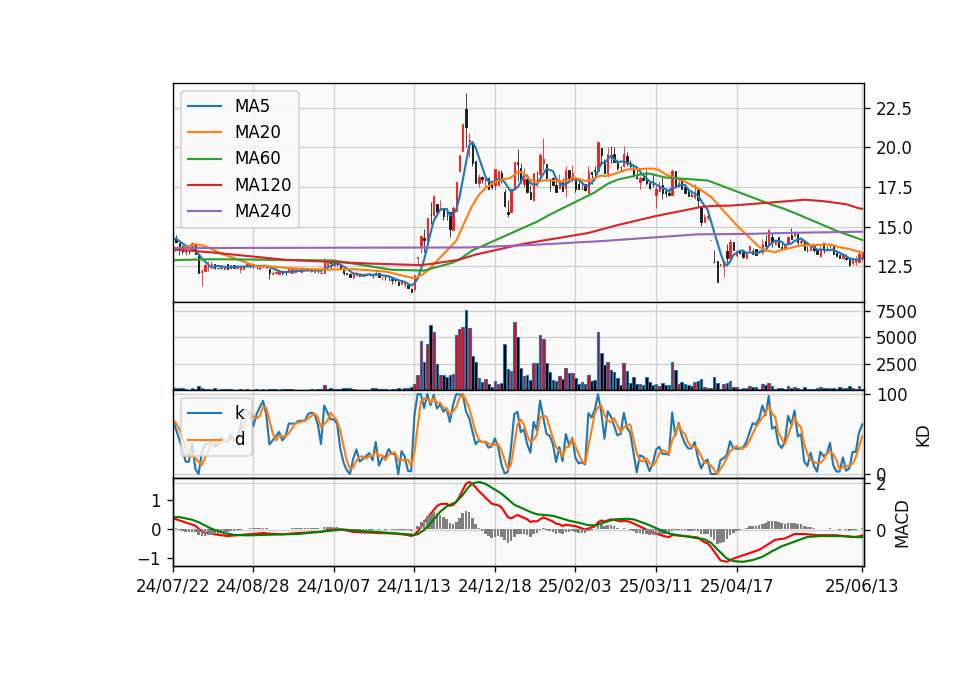The width and height of the screenshot is (960, 690).
Task: Click the MA120 legend label
Action: (x=263, y=185)
